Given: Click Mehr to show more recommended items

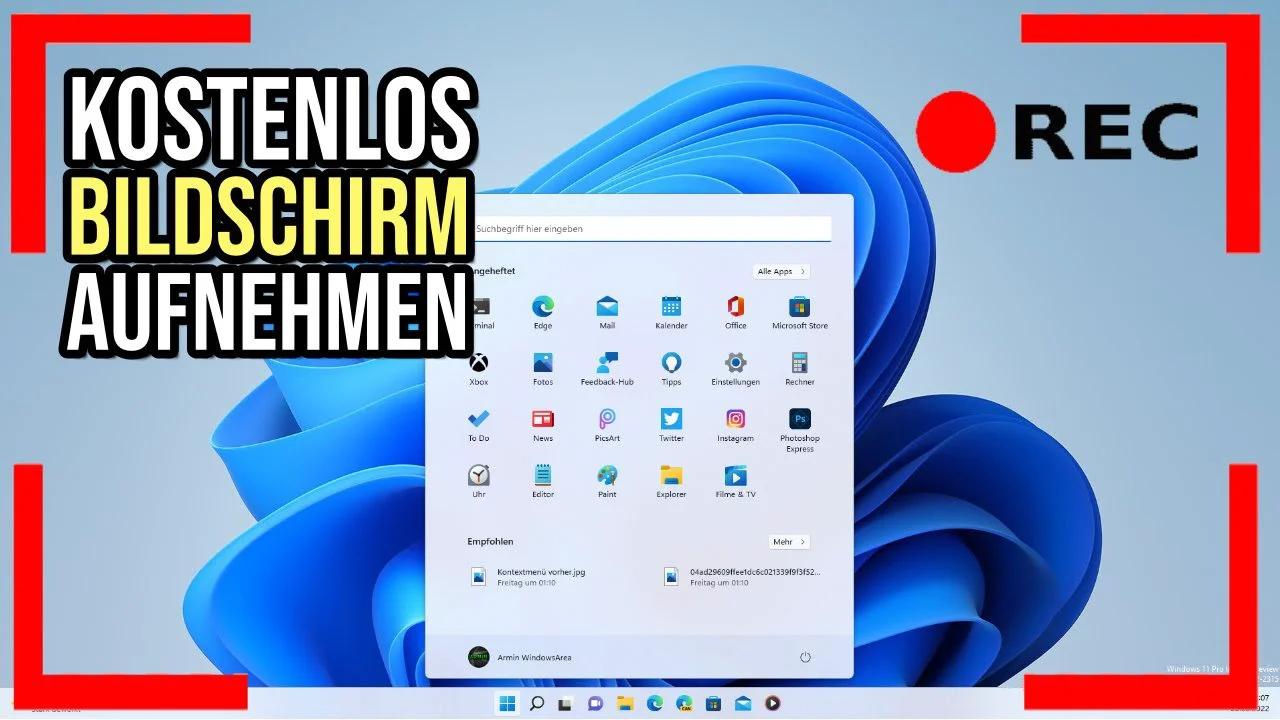Looking at the screenshot, I should [789, 541].
